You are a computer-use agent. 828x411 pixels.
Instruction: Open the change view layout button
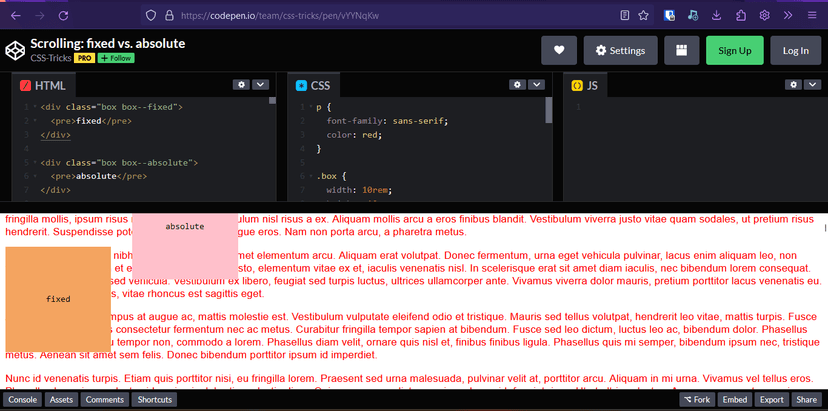681,51
